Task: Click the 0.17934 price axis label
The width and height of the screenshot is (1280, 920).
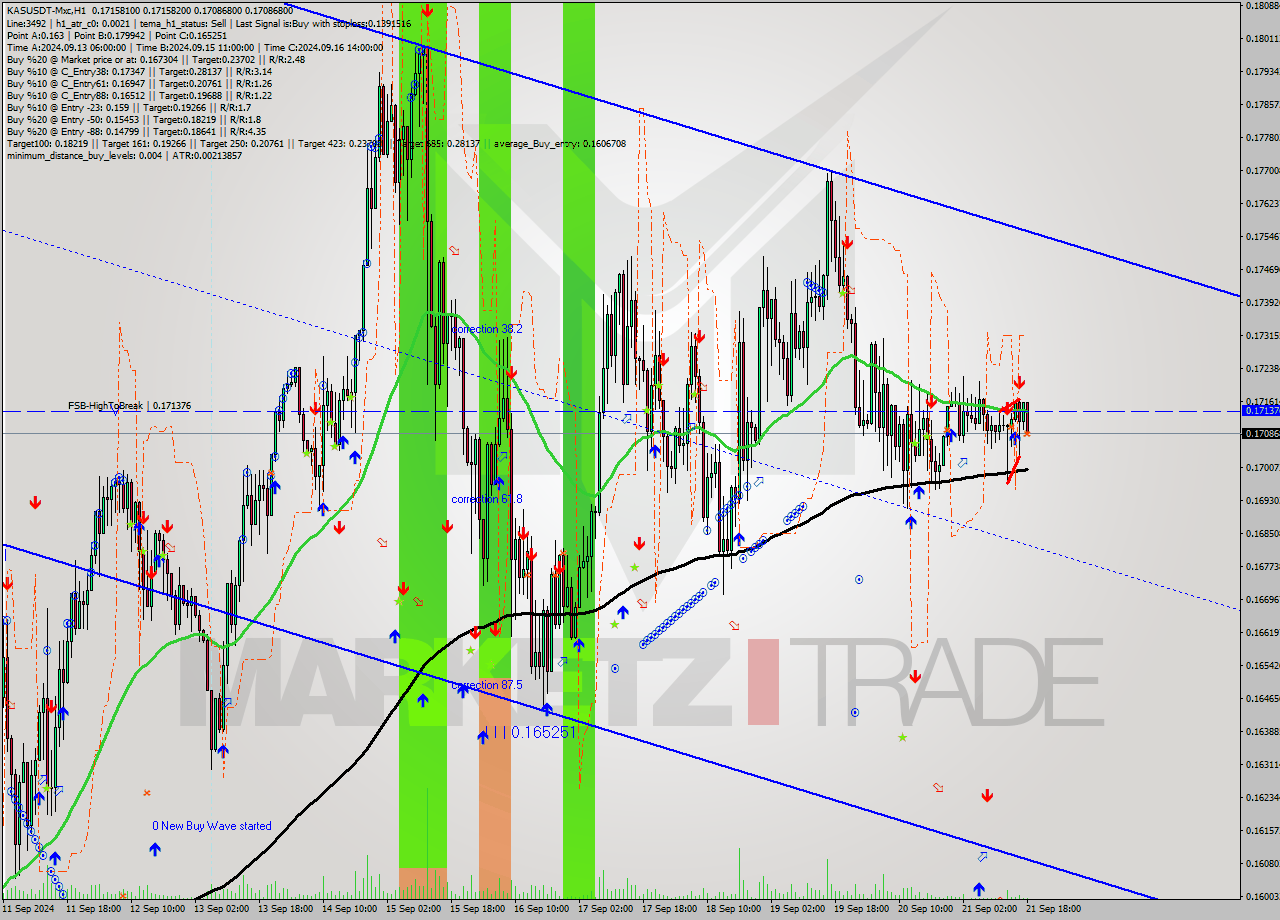Action: 1261,72
